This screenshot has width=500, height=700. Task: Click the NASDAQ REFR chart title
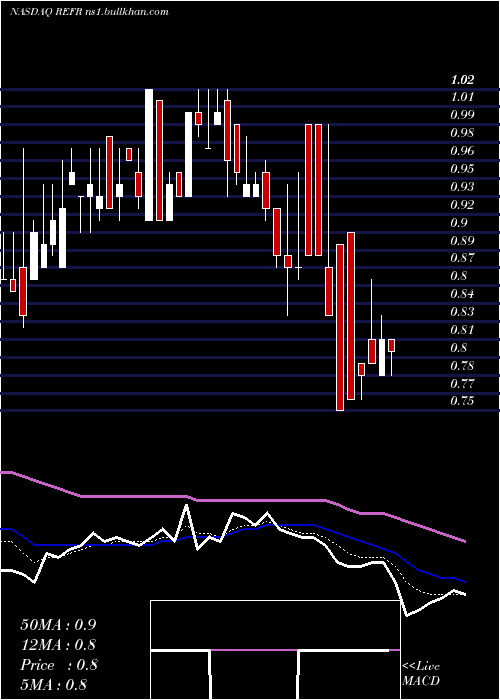coord(89,12)
